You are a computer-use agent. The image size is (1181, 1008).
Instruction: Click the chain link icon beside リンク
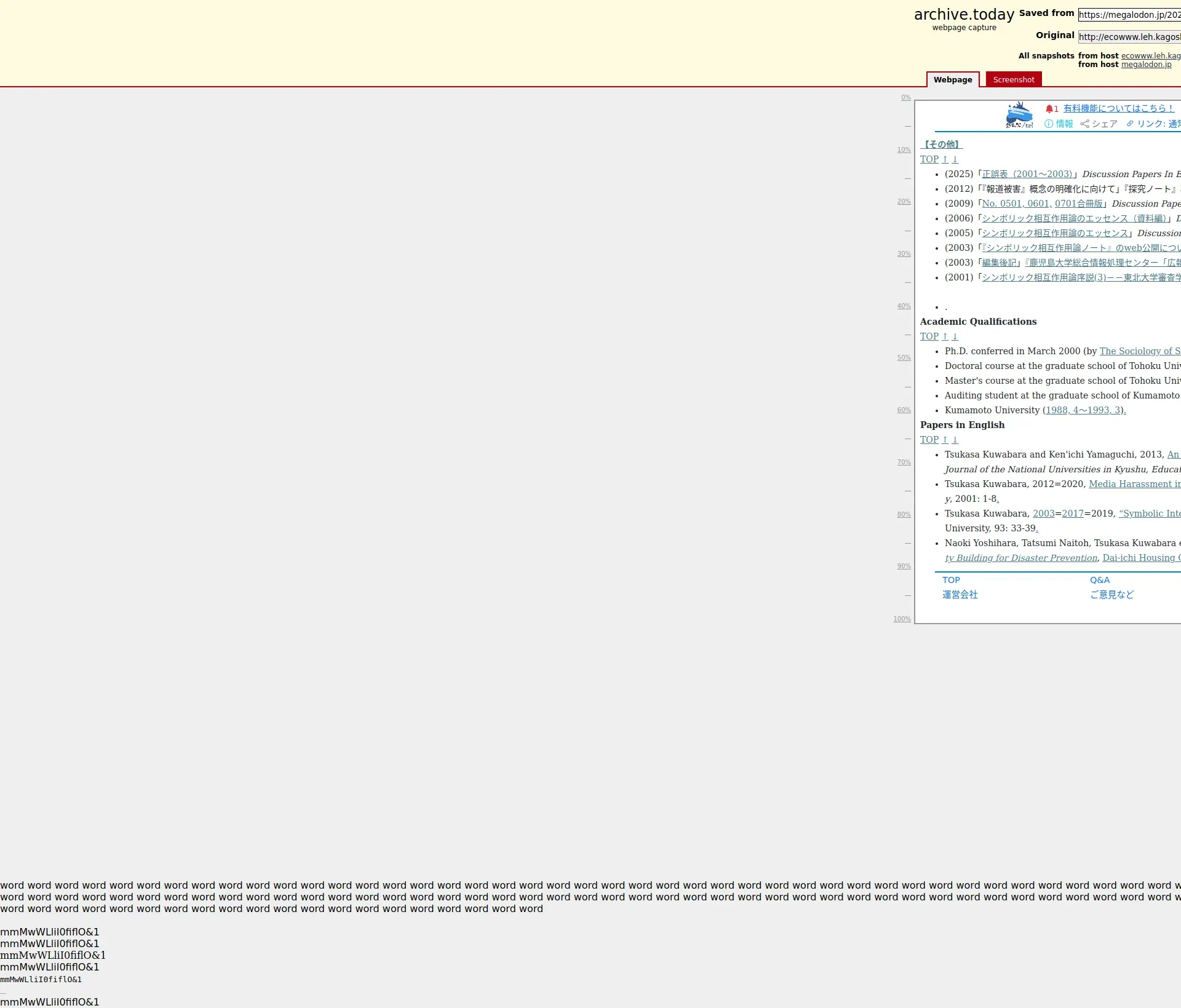(x=1130, y=124)
